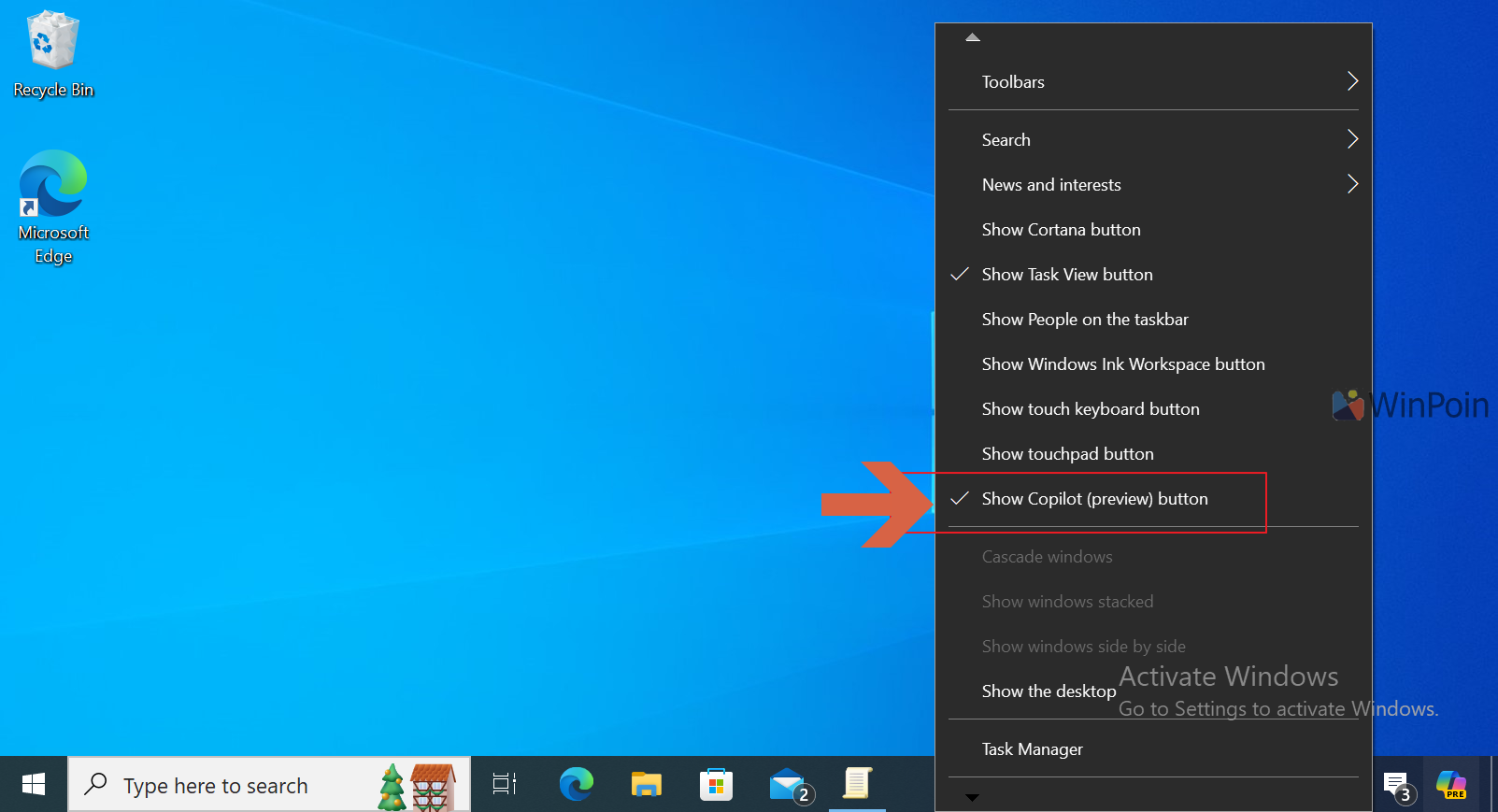Click the Task View taskbar icon

tap(505, 785)
